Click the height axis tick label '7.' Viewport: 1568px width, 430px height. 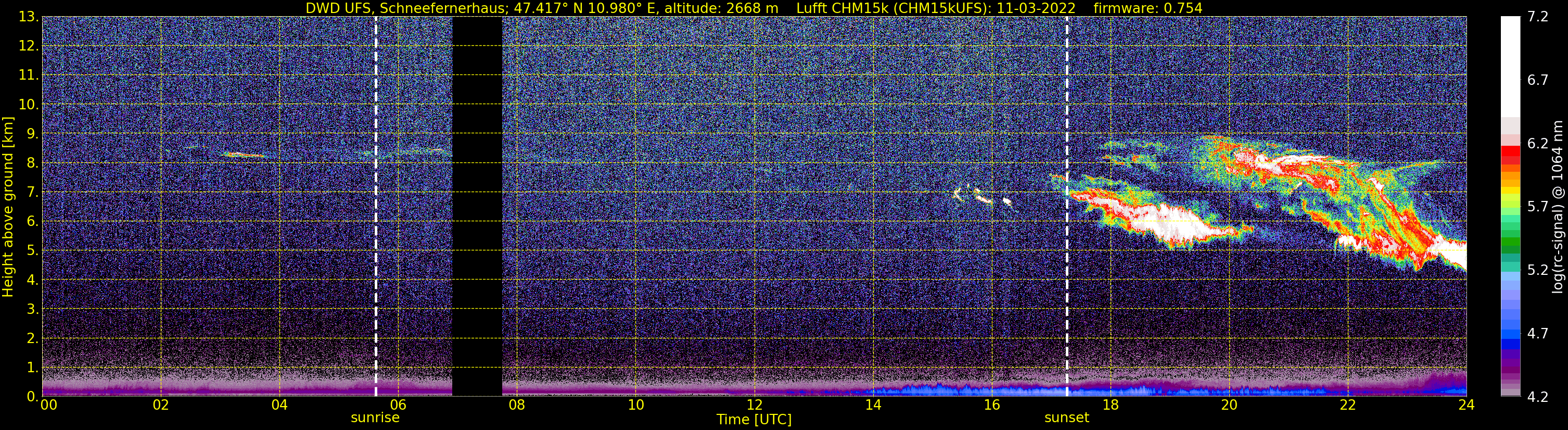pos(33,193)
